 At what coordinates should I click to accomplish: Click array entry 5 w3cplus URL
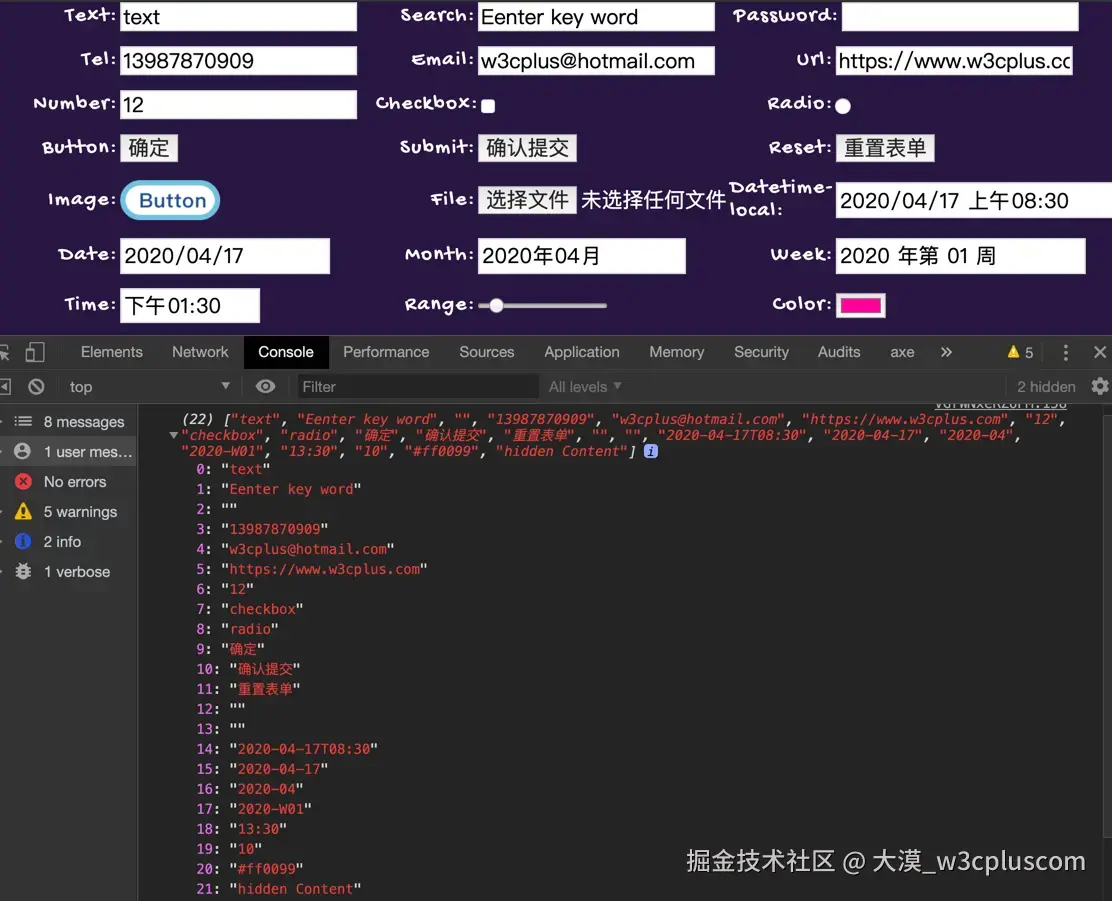coord(312,569)
